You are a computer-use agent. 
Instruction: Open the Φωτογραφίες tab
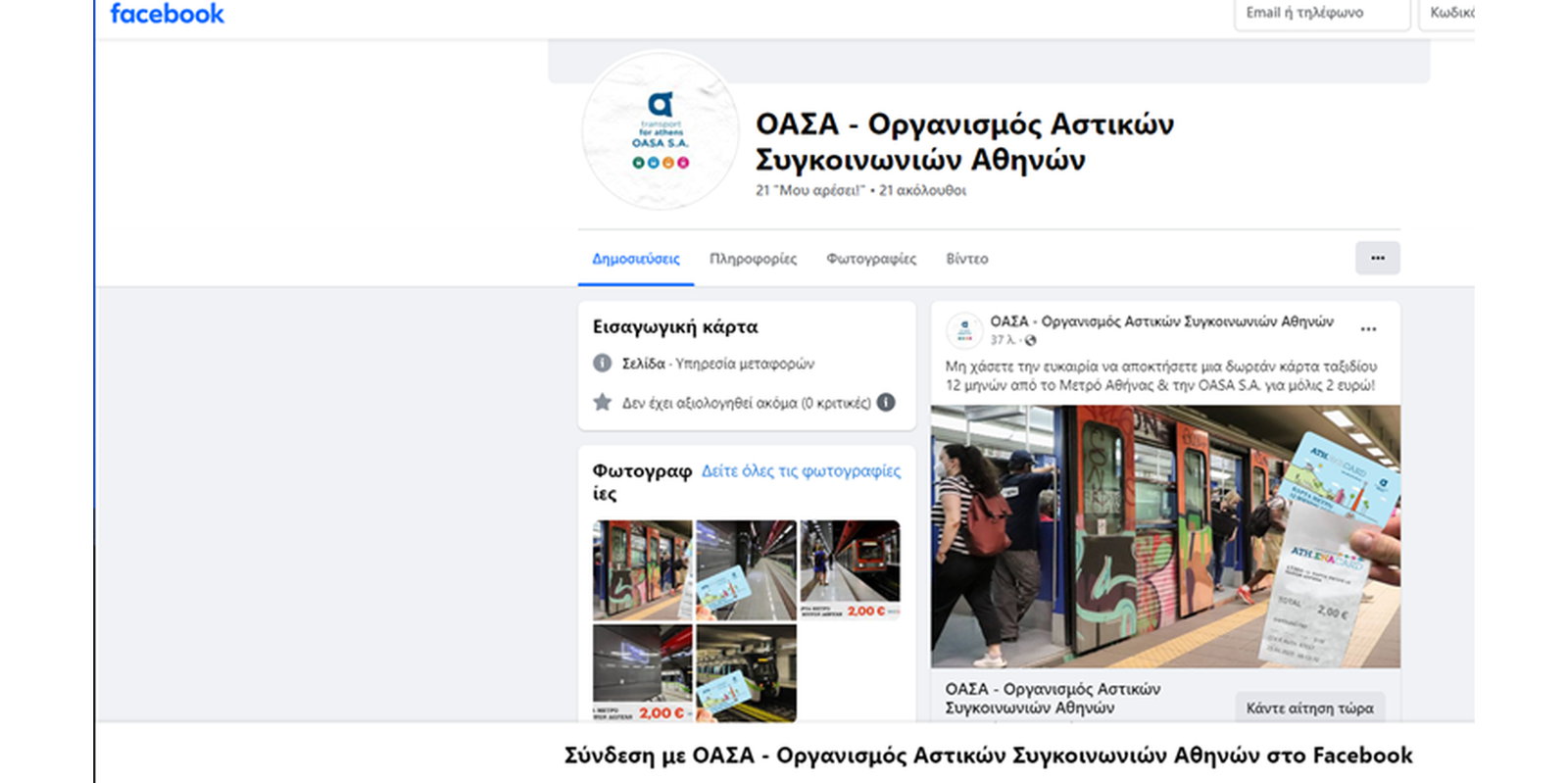point(871,259)
